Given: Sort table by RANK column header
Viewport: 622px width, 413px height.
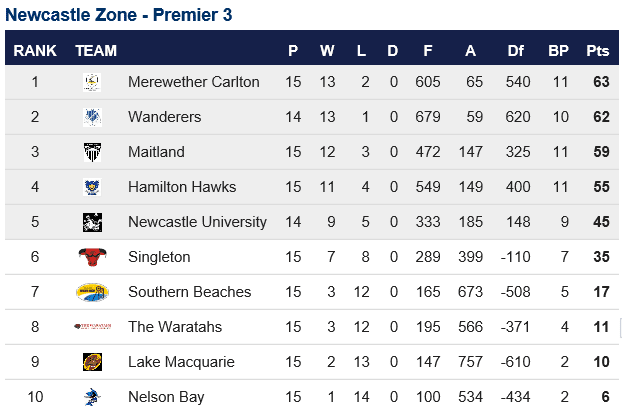Looking at the screenshot, I should click(35, 51).
